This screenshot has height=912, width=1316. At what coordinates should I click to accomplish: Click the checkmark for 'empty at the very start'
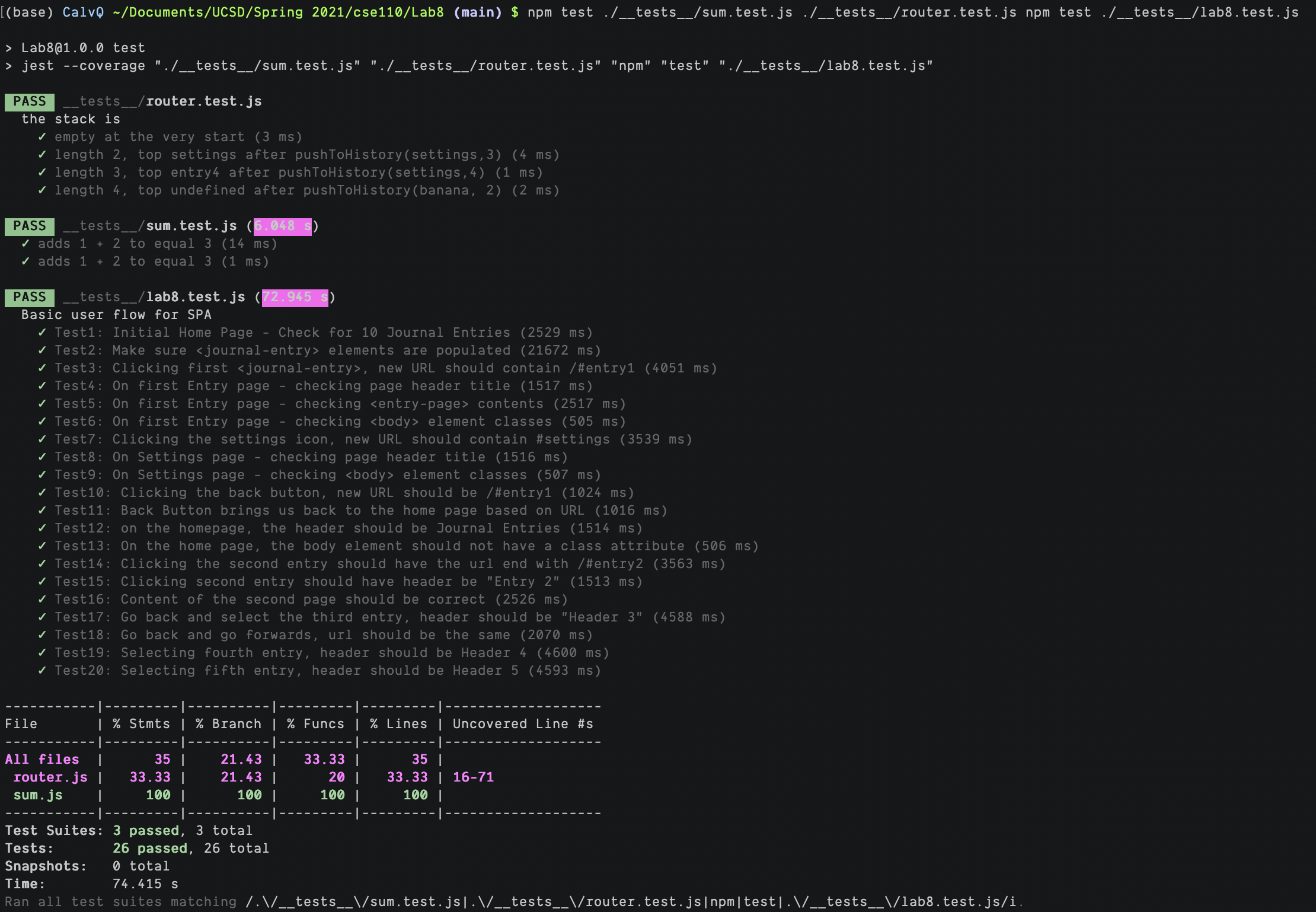coord(42,137)
